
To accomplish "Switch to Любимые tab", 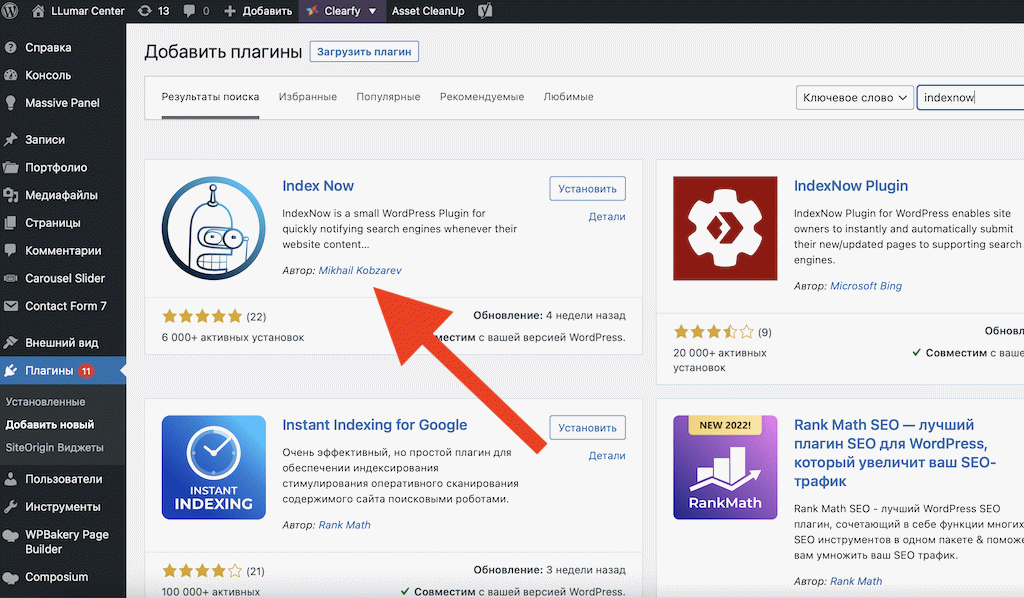I will tap(568, 97).
